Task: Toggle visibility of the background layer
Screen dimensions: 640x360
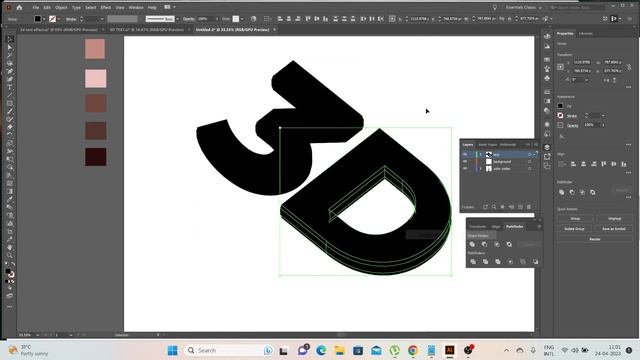Action: 464,162
